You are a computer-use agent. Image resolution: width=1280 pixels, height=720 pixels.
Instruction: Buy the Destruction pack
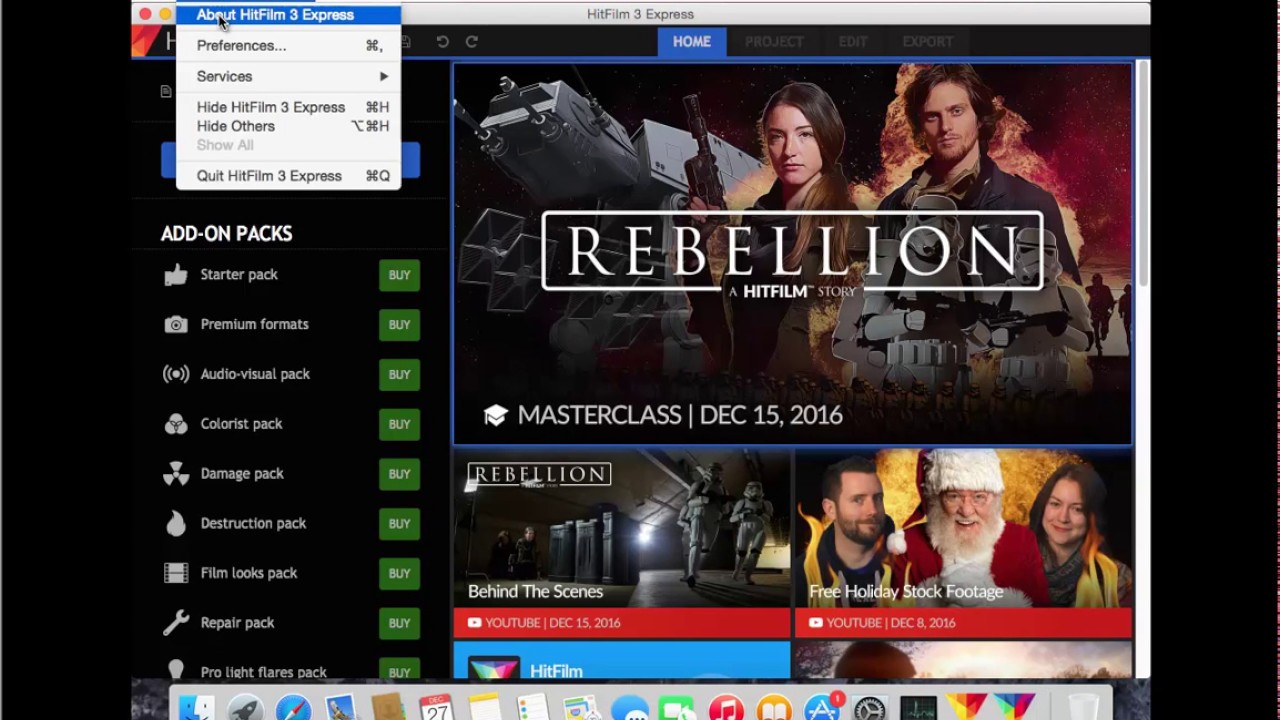click(399, 524)
